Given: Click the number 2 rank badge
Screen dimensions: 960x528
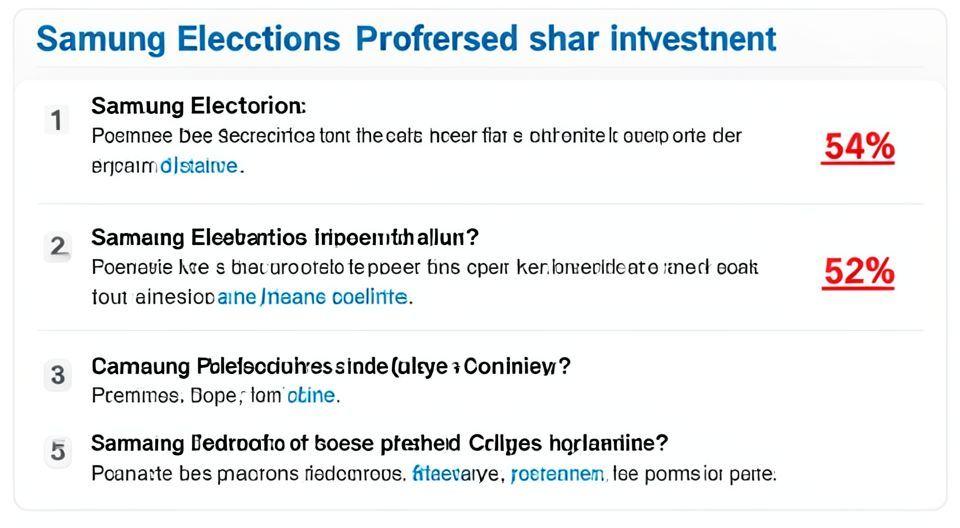Looking at the screenshot, I should click(58, 246).
